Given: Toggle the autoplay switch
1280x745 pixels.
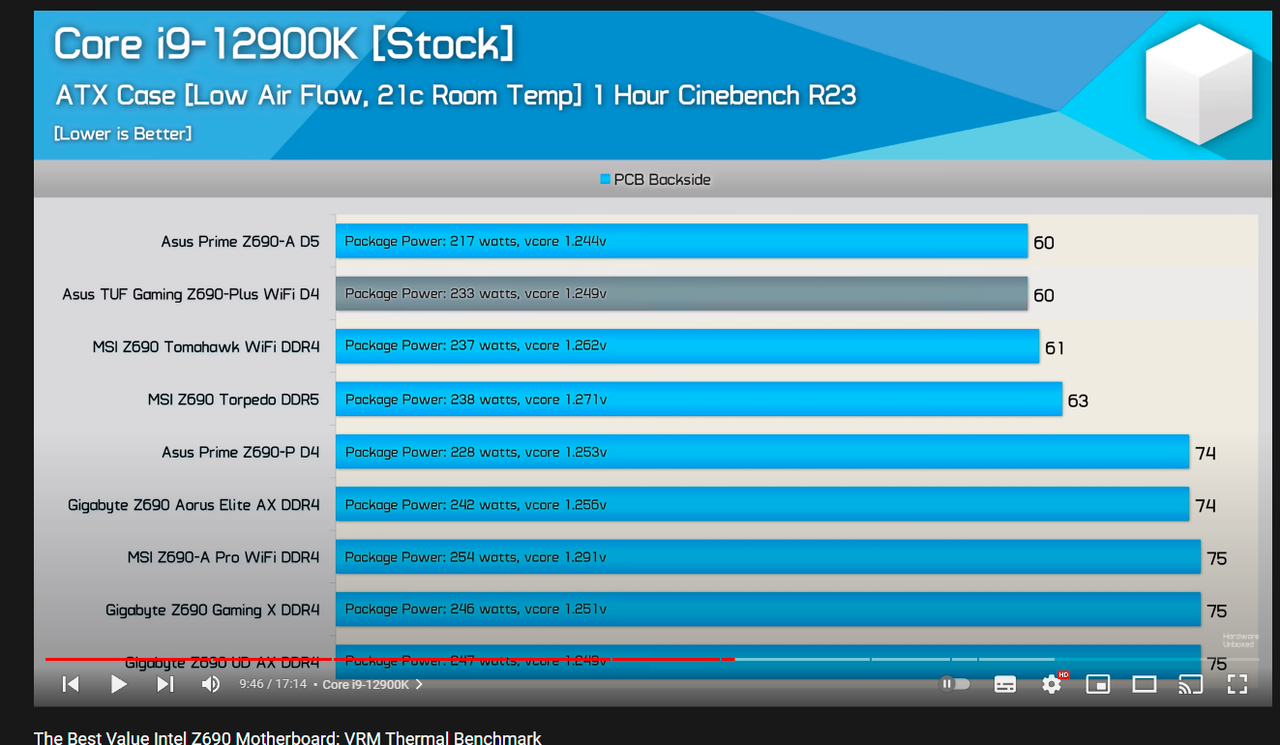Looking at the screenshot, I should [x=955, y=684].
